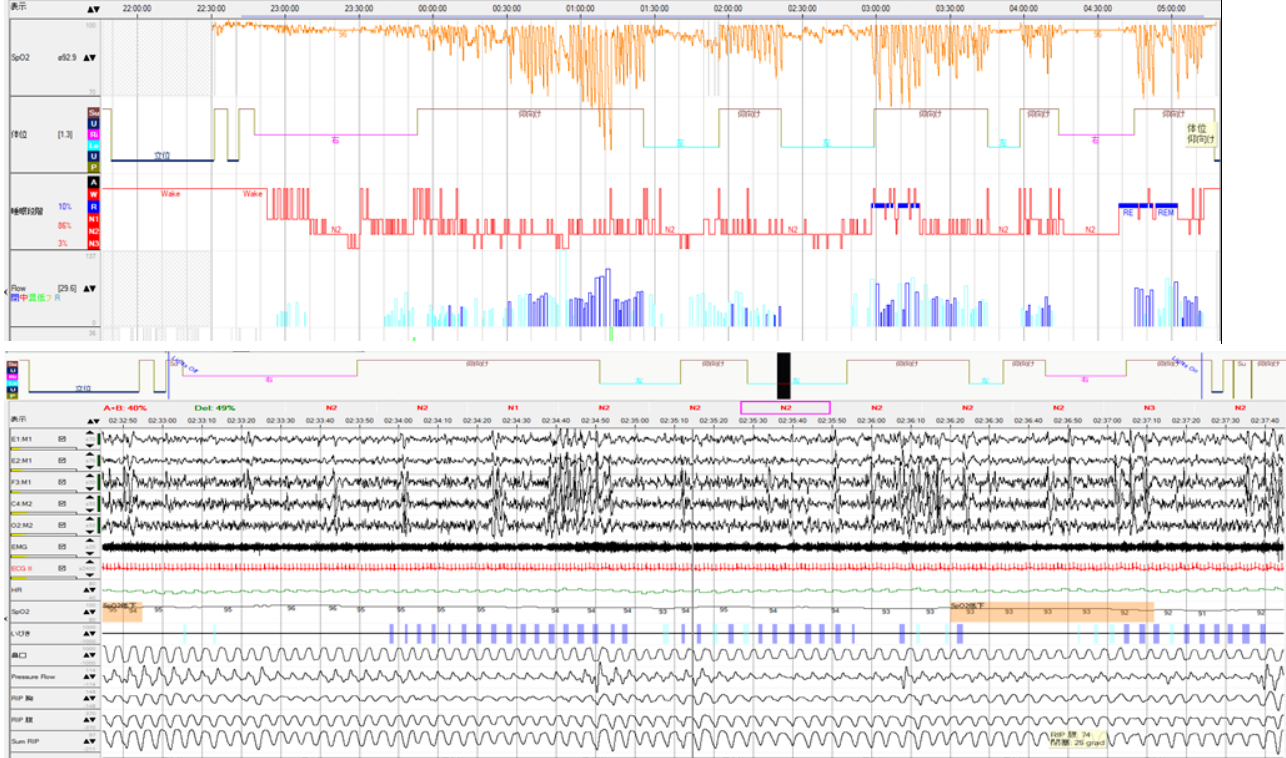Increase F3:M1 amplitude with up arrow
Viewport: 1286px width, 758px height.
pos(90,476)
